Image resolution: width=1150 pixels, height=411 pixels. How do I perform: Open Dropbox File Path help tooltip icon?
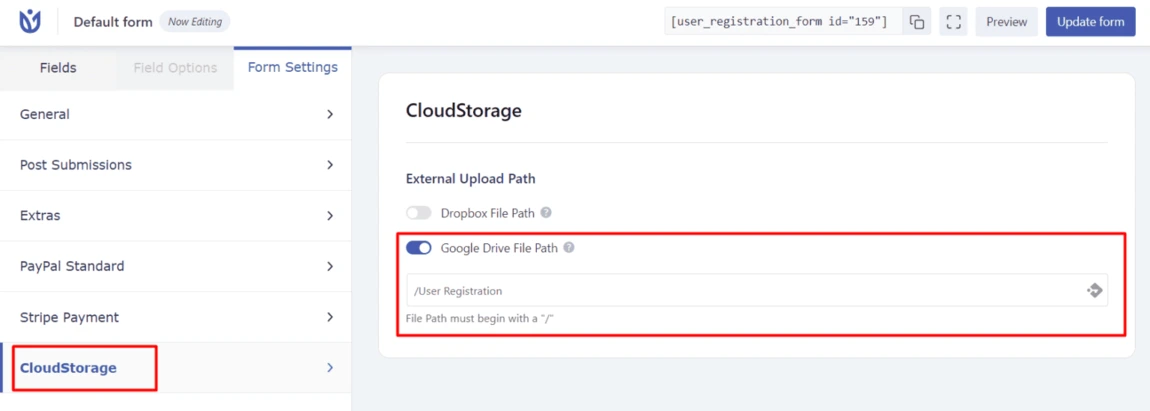tap(546, 213)
